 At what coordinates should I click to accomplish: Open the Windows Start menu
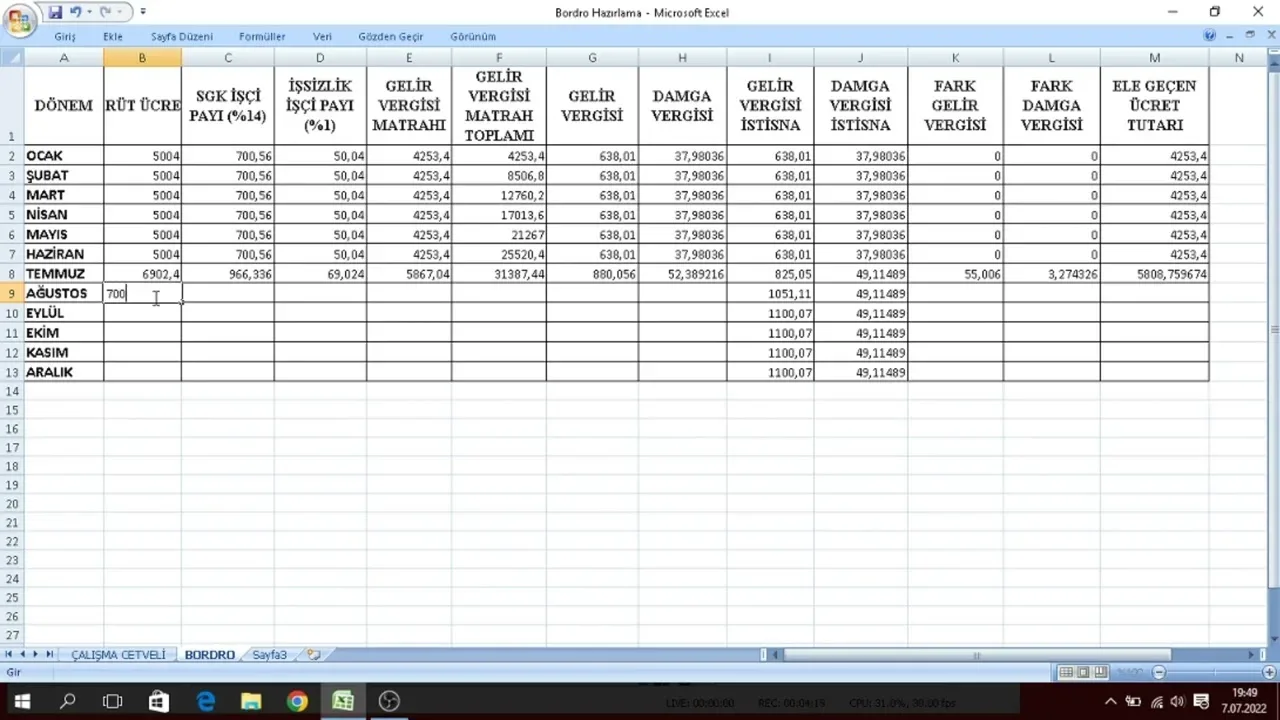pos(21,701)
